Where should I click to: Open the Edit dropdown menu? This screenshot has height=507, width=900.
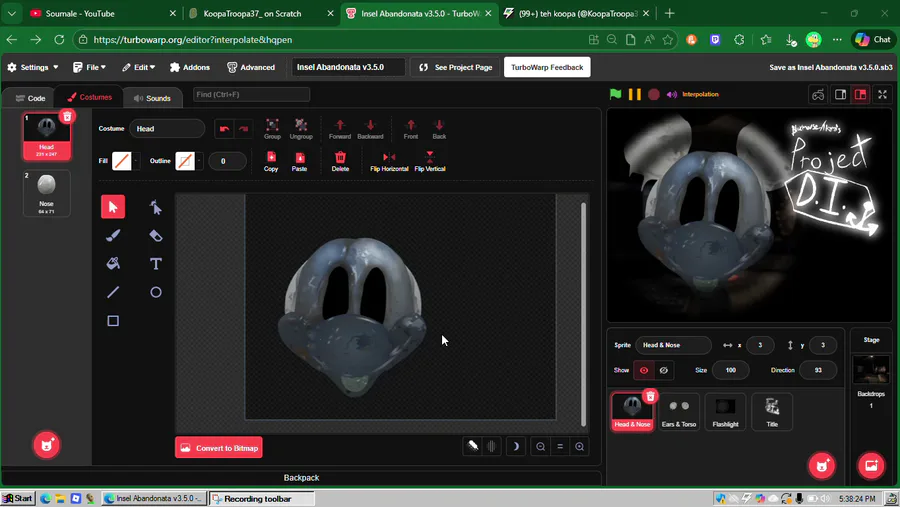(138, 67)
